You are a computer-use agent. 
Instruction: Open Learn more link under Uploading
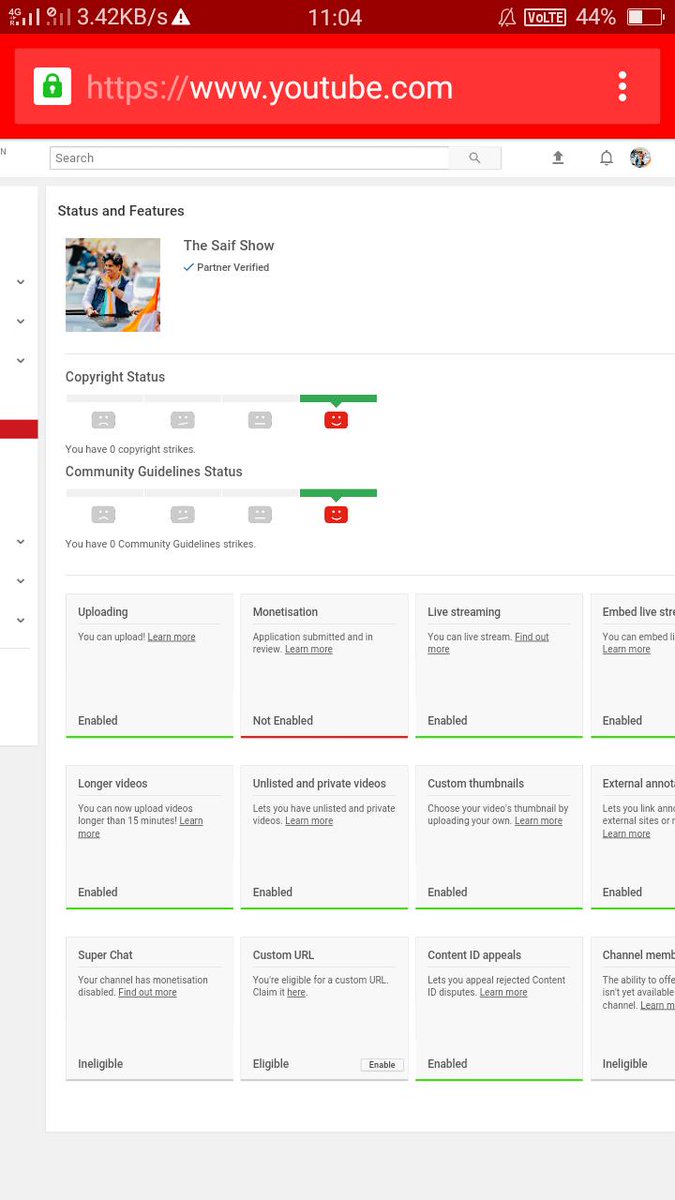171,637
